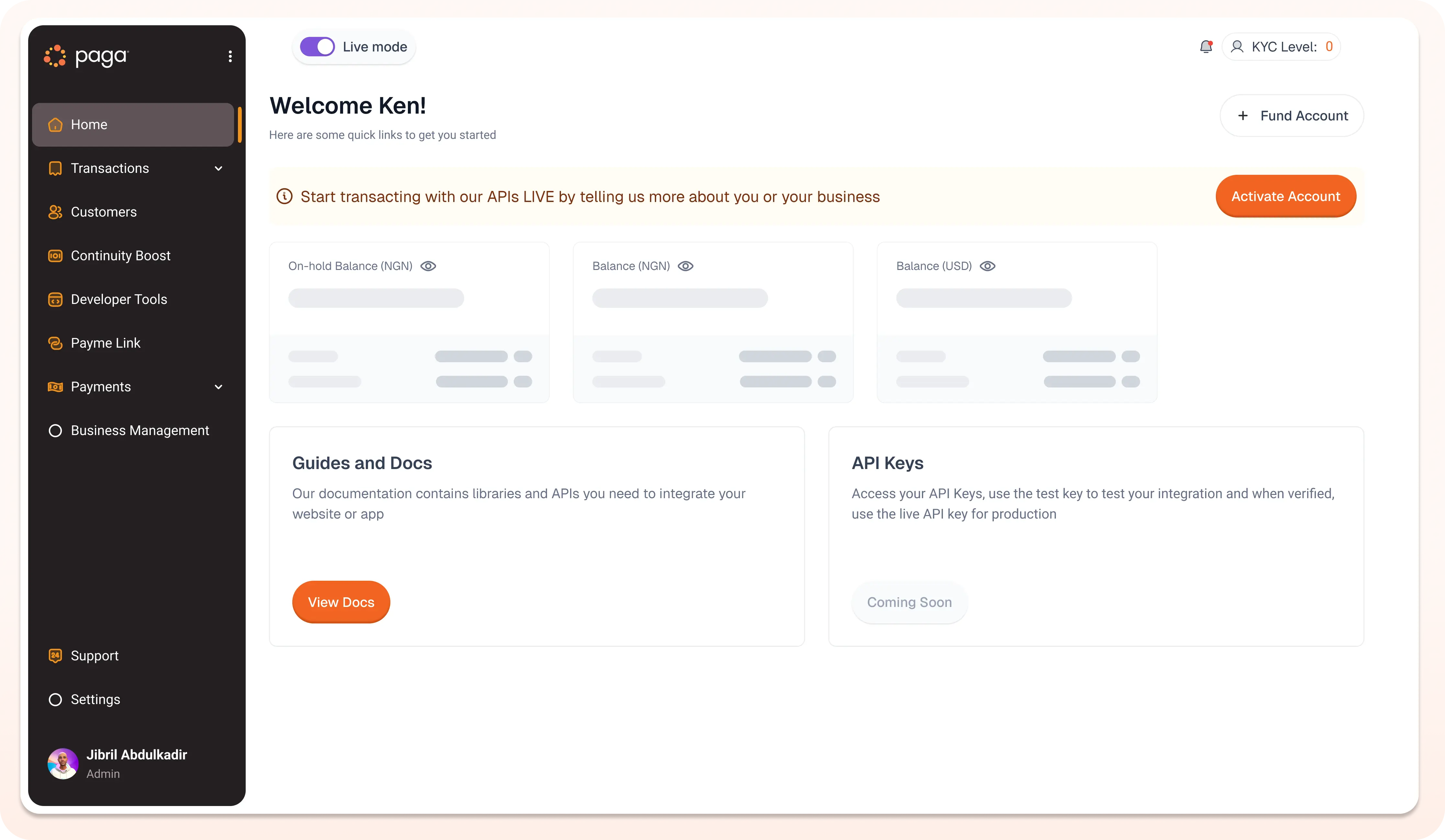The height and width of the screenshot is (840, 1445).
Task: Click the three-dot menu beside Paga logo
Action: coord(230,56)
